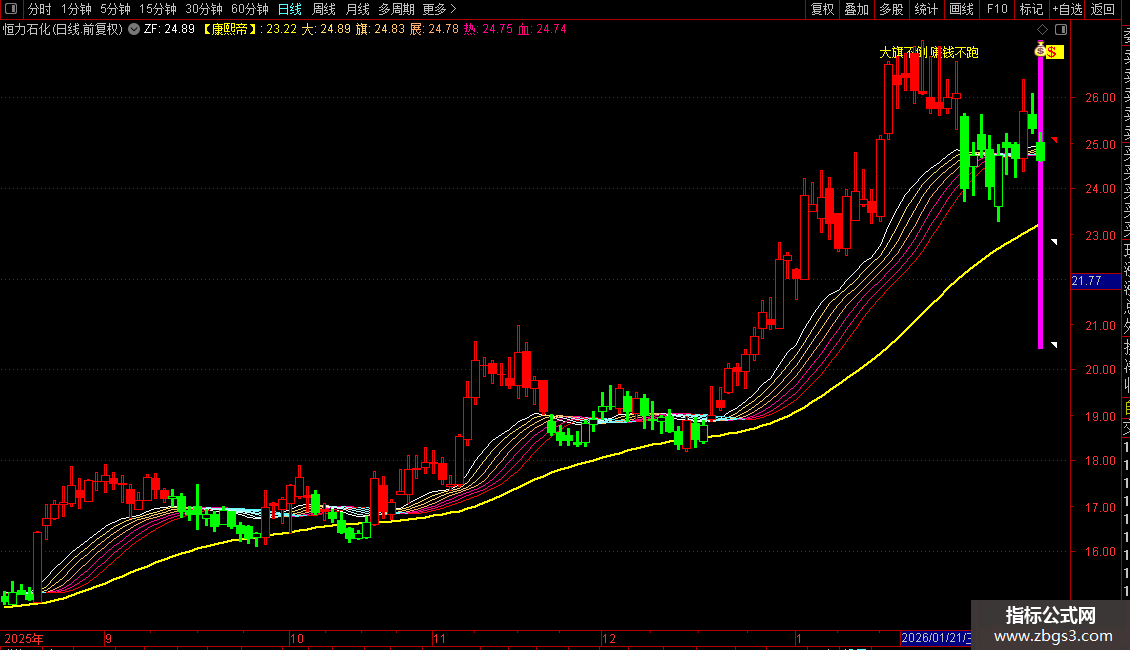Viewport: 1130px width, 650px height.
Task: Click the 血: 24.74 indicator value
Action: click(542, 29)
